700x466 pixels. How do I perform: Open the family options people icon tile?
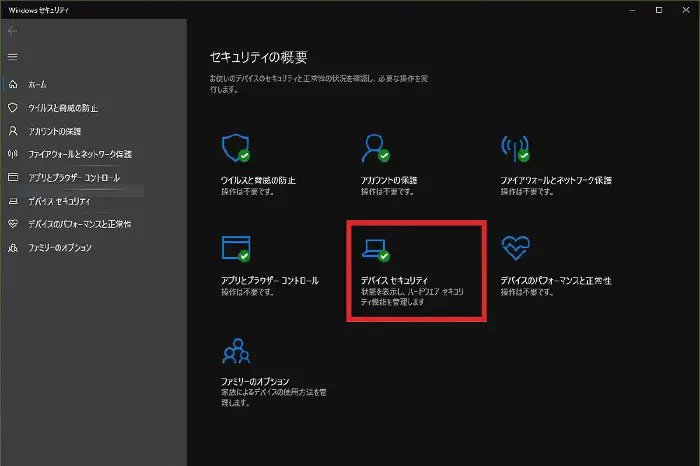[x=234, y=350]
